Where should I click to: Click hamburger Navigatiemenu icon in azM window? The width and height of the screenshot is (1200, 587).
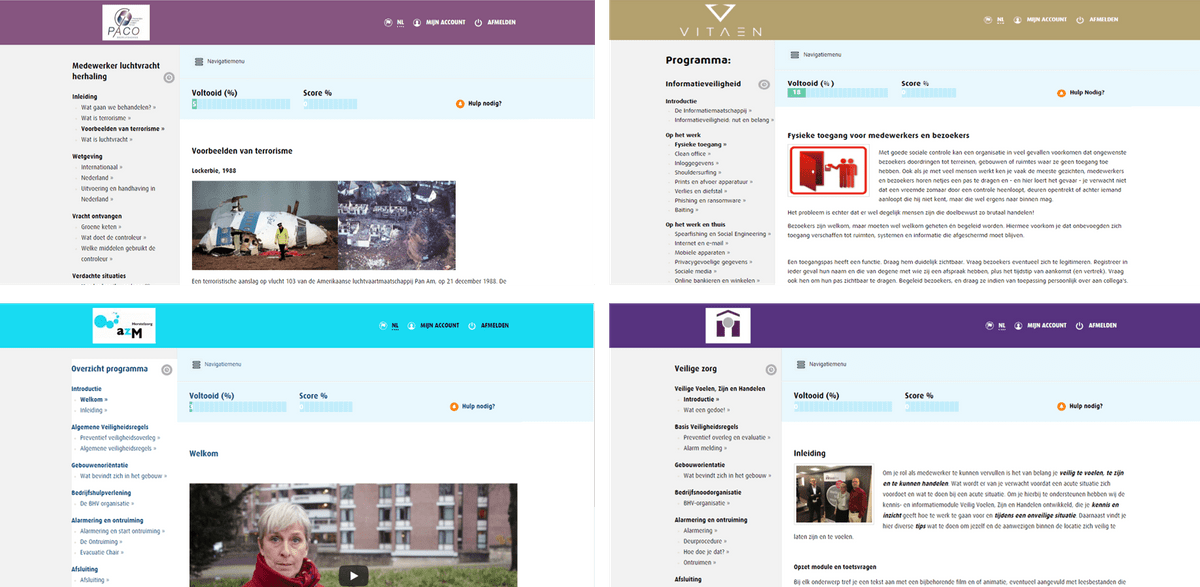pos(197,365)
